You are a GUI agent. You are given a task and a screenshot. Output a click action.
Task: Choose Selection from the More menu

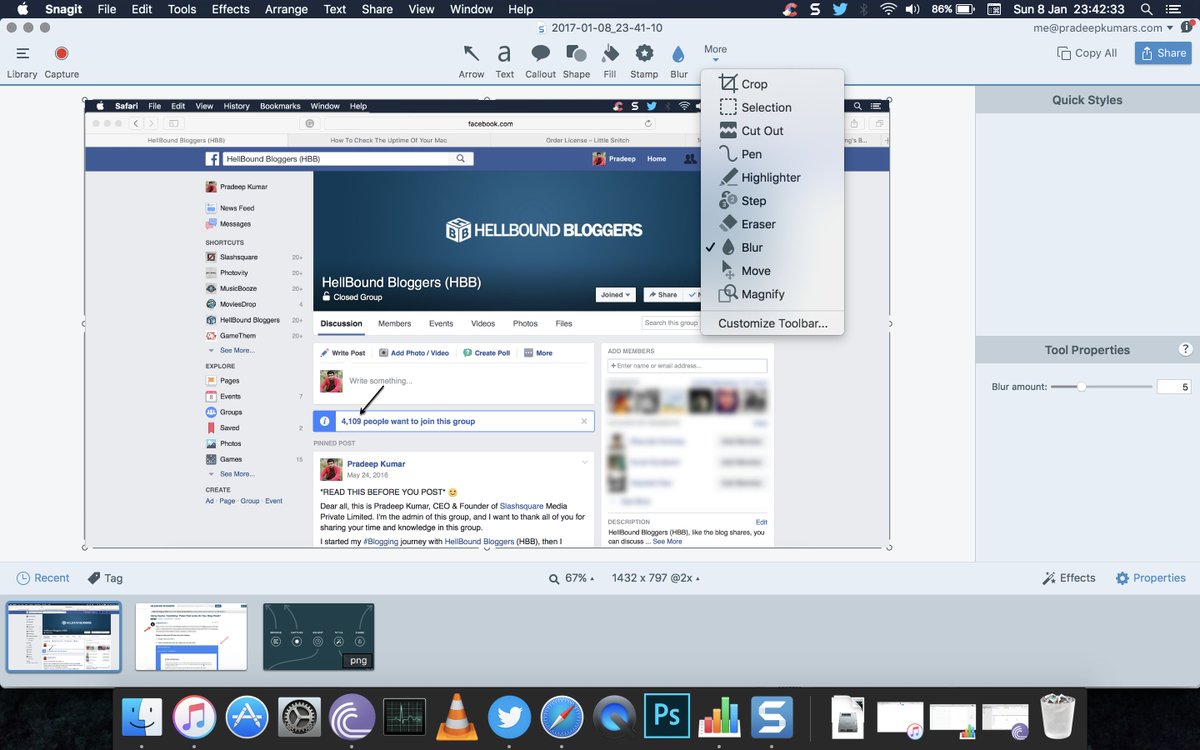(772, 107)
